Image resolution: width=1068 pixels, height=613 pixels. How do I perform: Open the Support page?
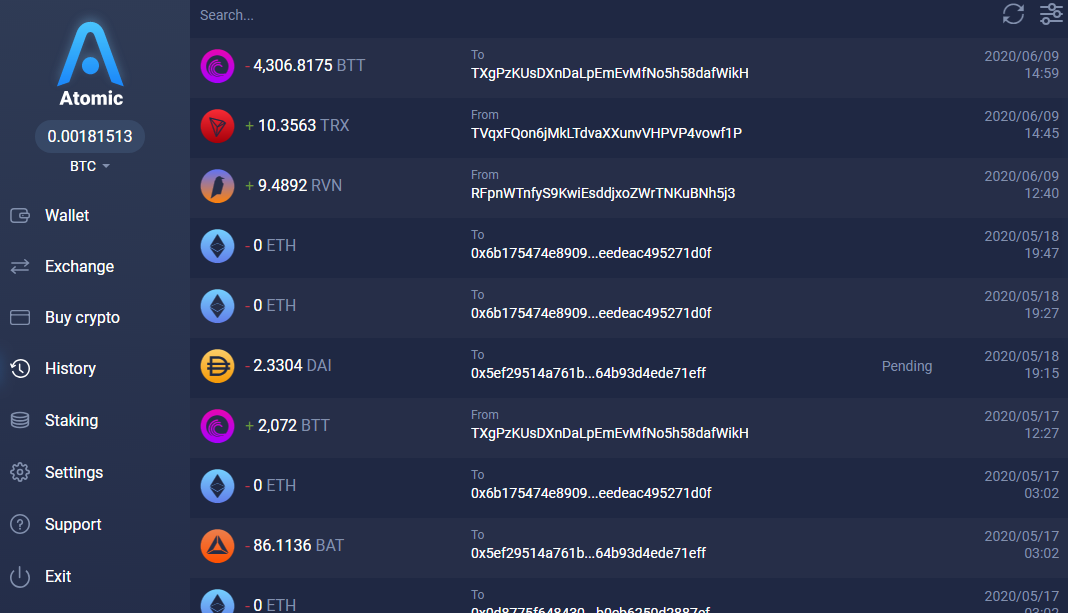tap(73, 524)
